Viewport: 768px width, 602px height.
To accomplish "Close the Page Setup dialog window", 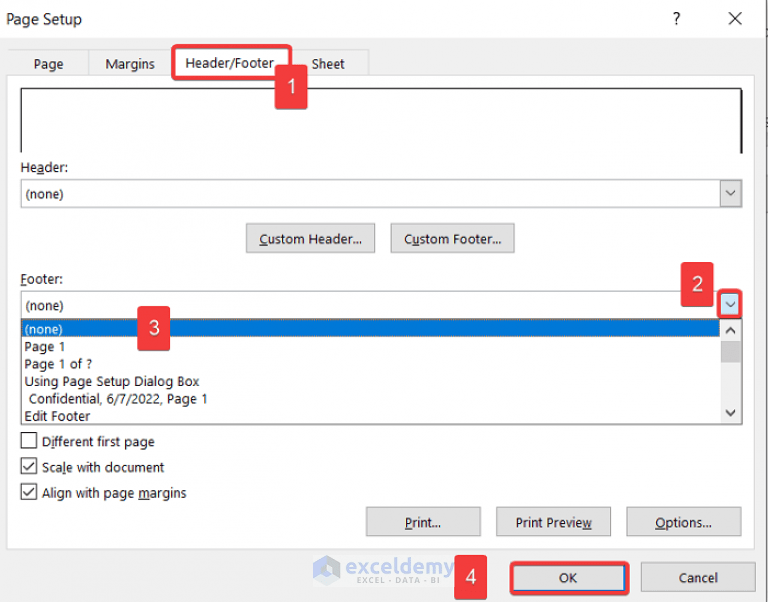I will pos(735,19).
